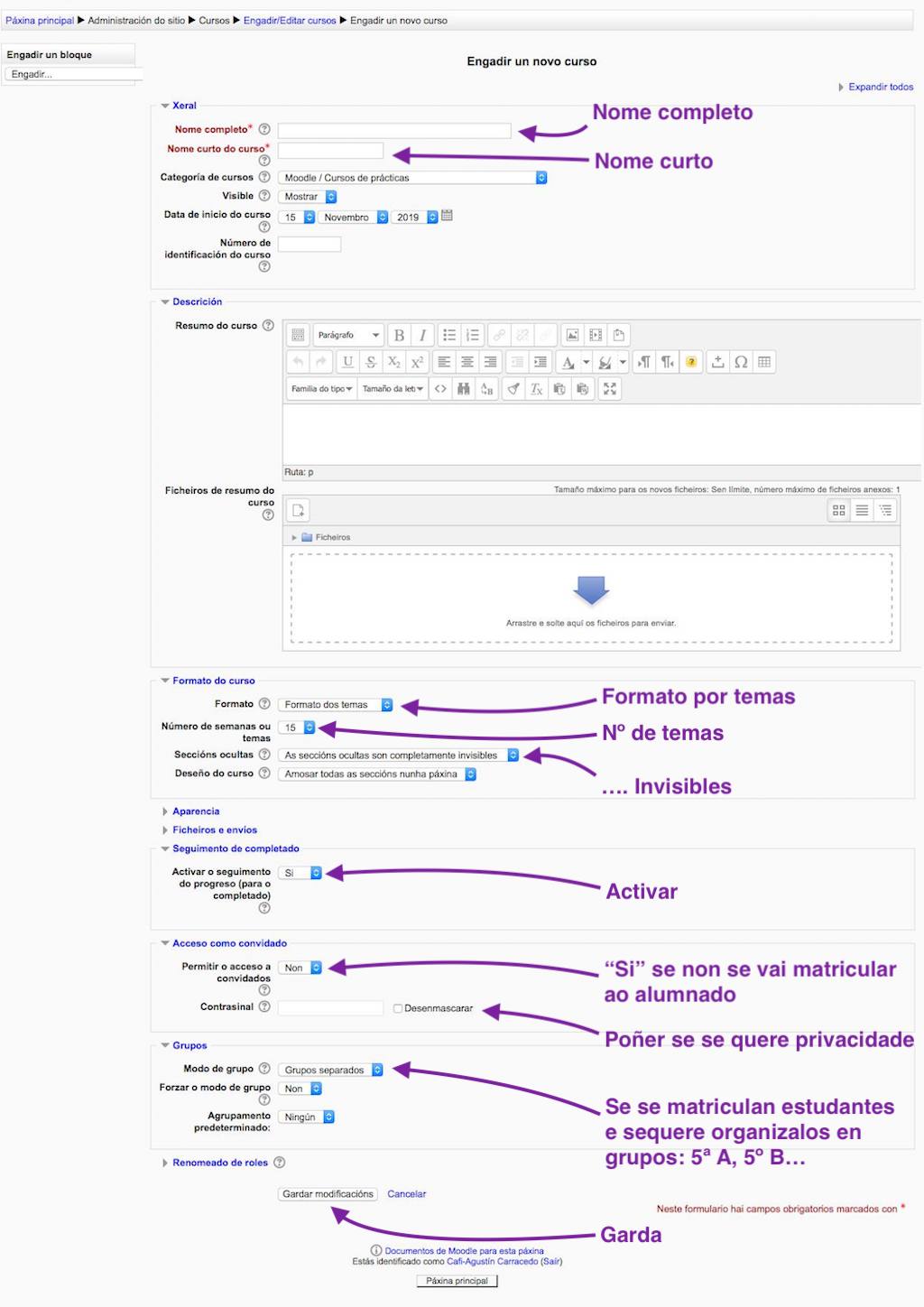Open the Categoría de cursos dropdown
924x1307 pixels.
pyautogui.click(x=411, y=177)
